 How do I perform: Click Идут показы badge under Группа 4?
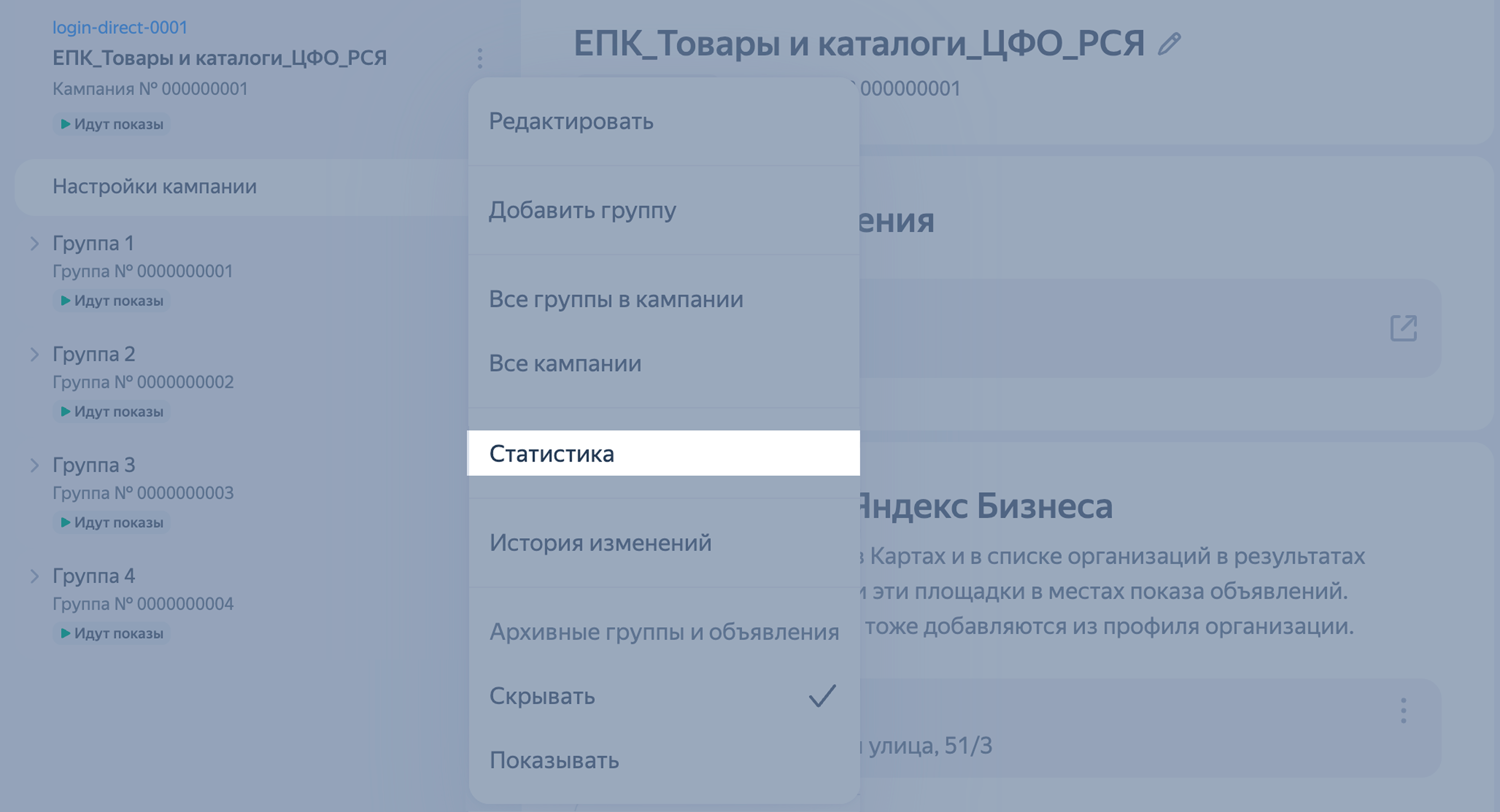[112, 633]
